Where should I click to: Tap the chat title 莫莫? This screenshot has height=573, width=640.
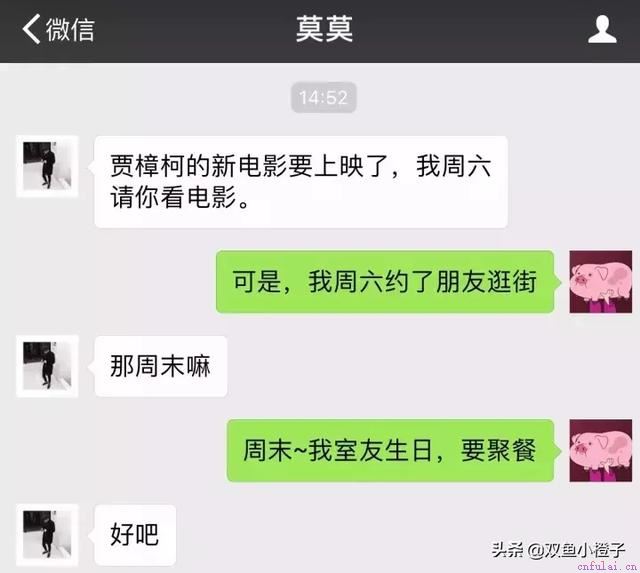tap(324, 29)
